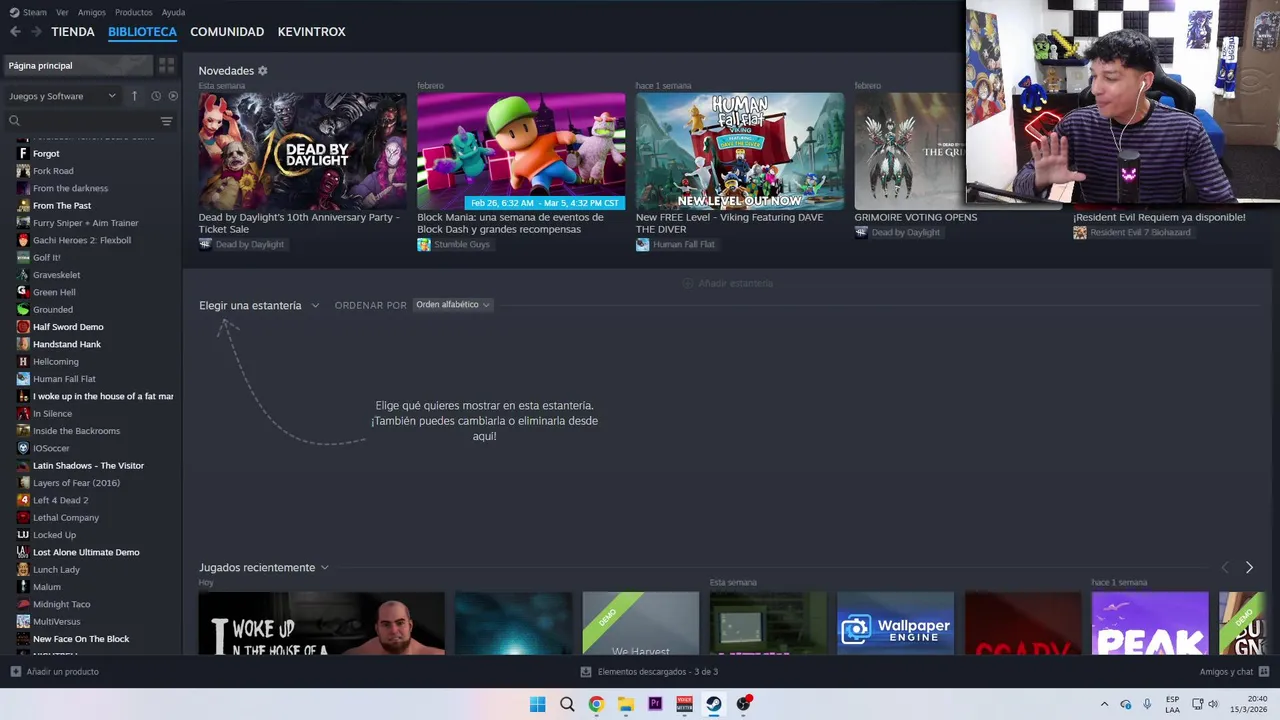Go forward with the right arrow
This screenshot has width=1280, height=720.
(36, 32)
